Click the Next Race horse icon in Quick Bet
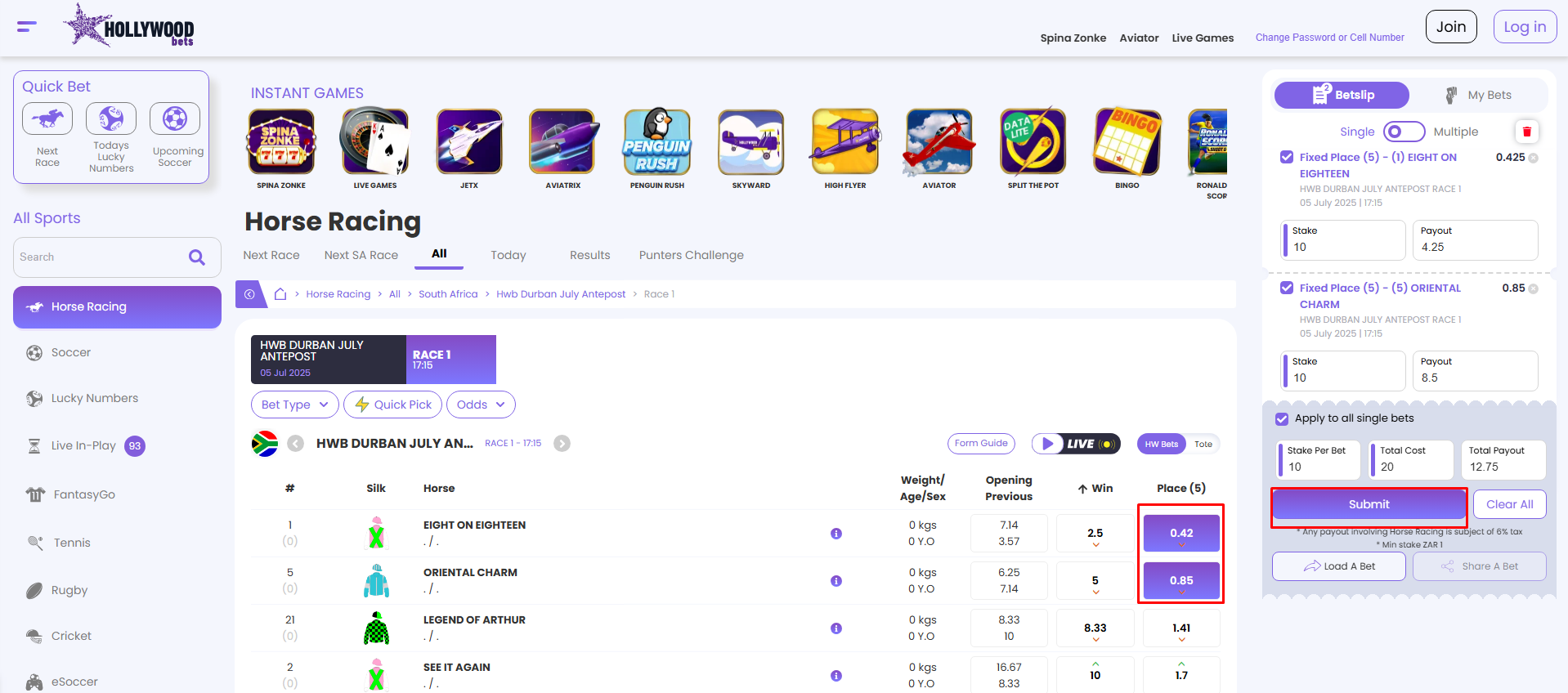The width and height of the screenshot is (1568, 693). pos(47,119)
